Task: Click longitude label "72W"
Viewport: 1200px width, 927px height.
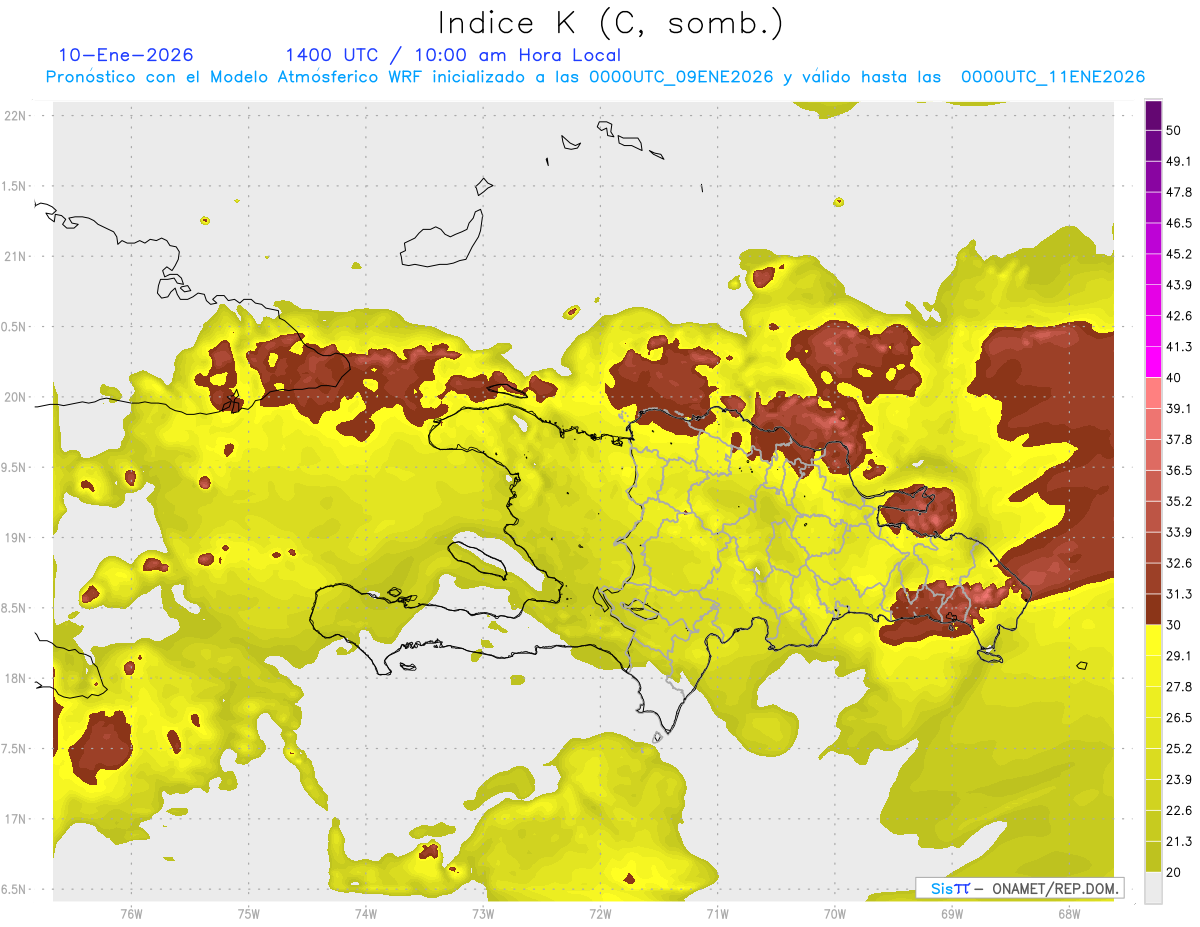Action: click(600, 914)
